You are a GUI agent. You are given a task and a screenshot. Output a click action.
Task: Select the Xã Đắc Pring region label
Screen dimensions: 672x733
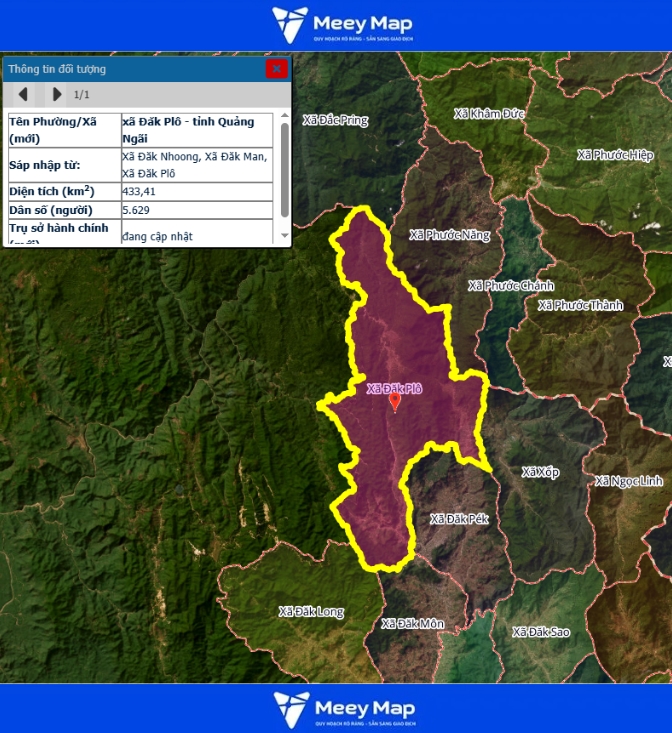click(338, 121)
